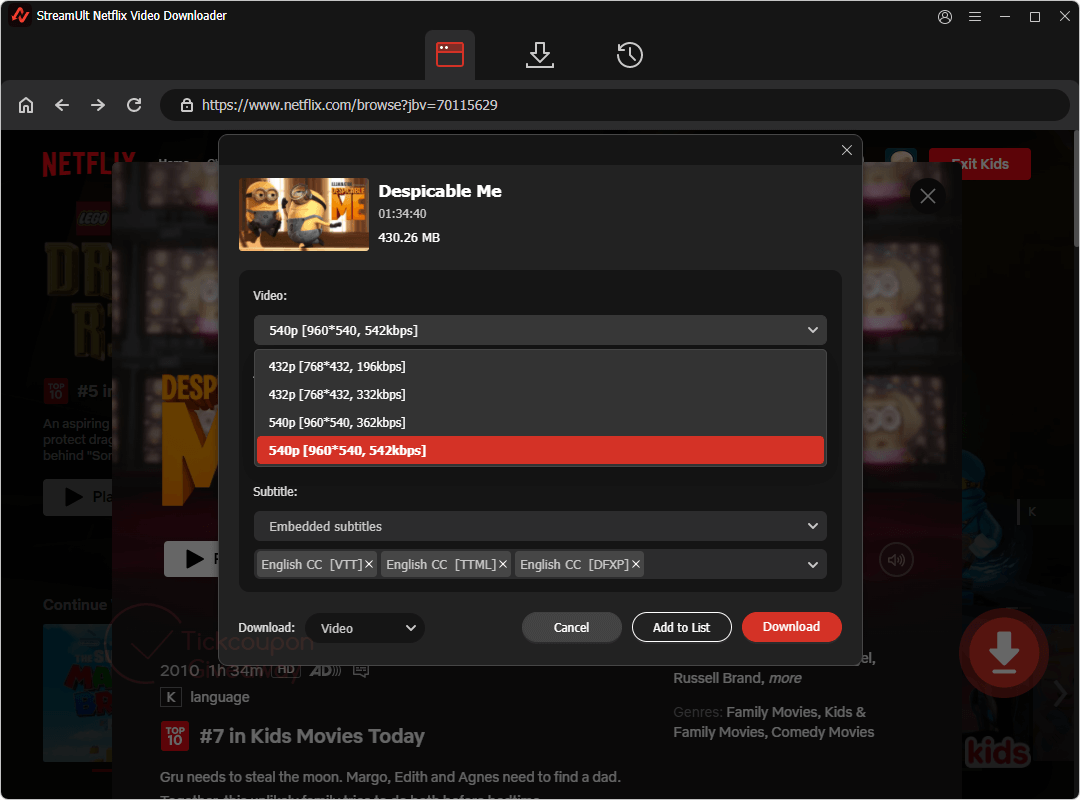Remove English CC [VTT] subtitle tag
Viewport: 1080px width, 800px height.
point(369,564)
